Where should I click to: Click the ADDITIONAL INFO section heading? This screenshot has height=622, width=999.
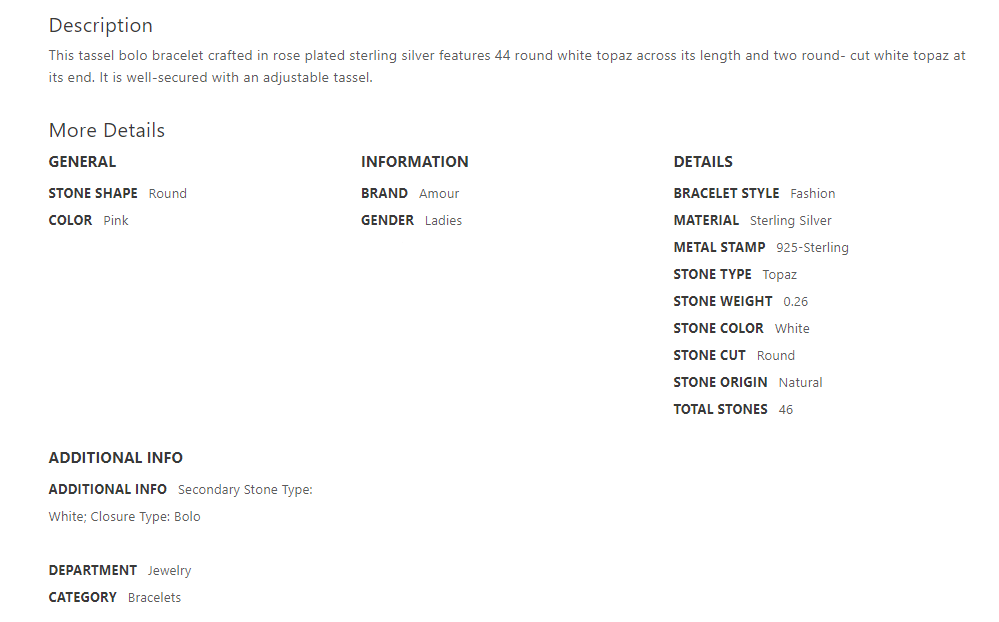(116, 458)
